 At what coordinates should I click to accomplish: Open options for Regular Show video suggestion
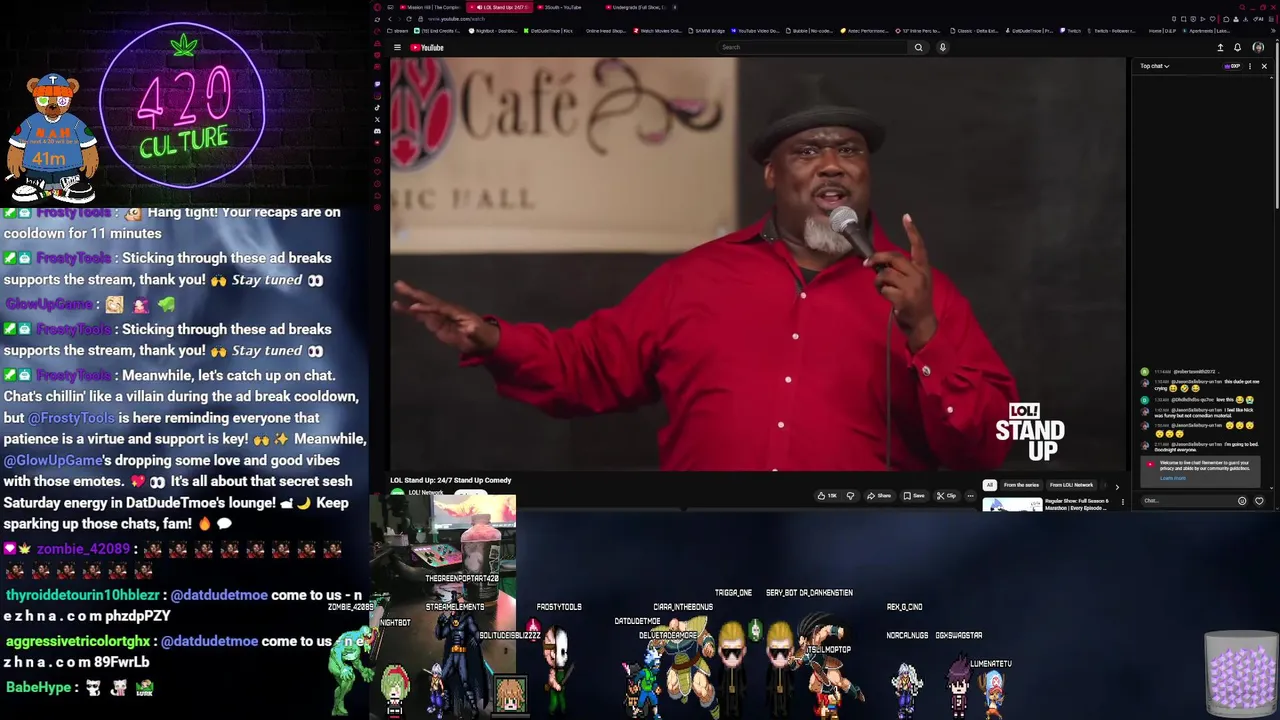click(x=1122, y=502)
